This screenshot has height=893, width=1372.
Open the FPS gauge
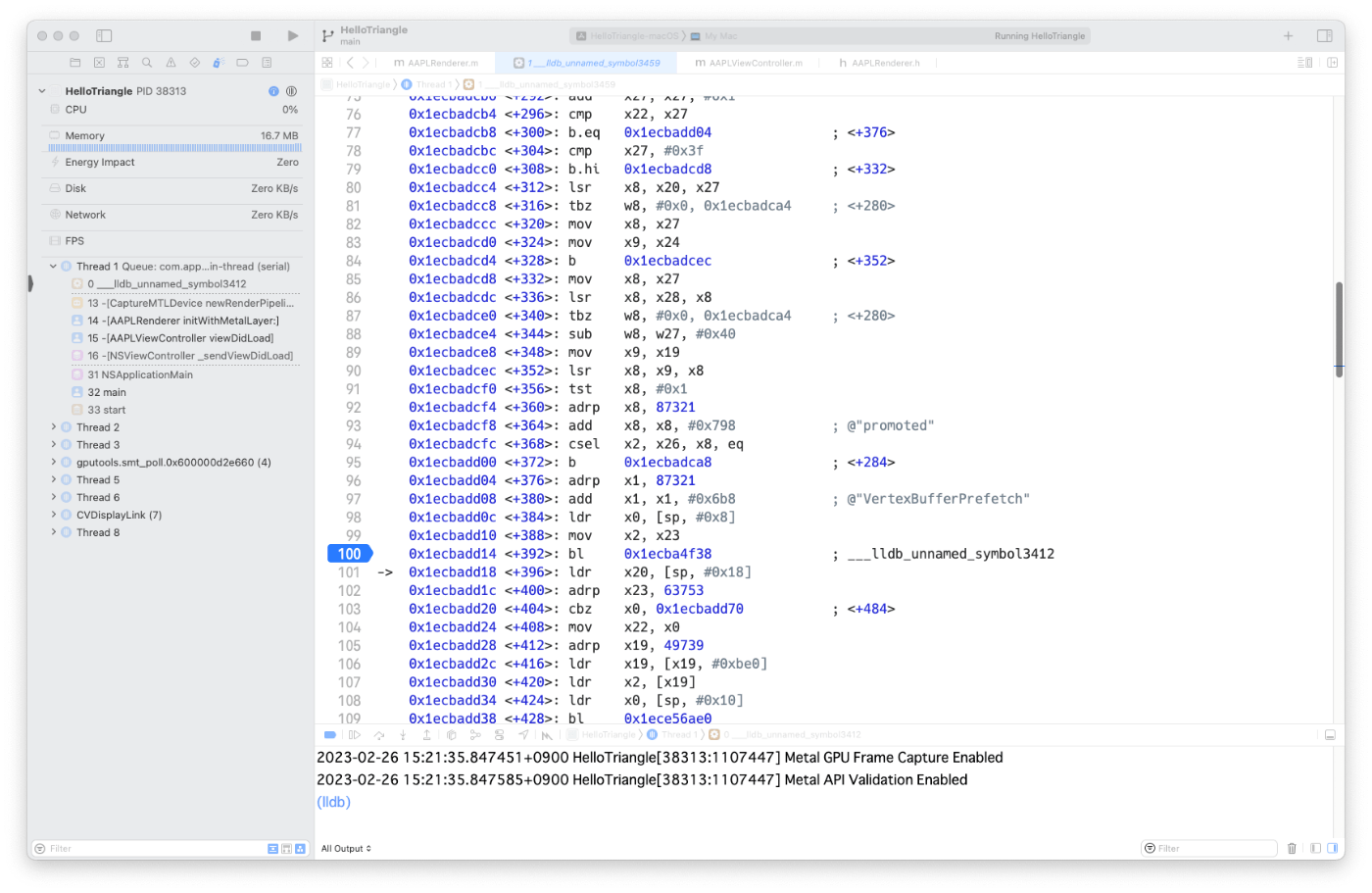174,241
